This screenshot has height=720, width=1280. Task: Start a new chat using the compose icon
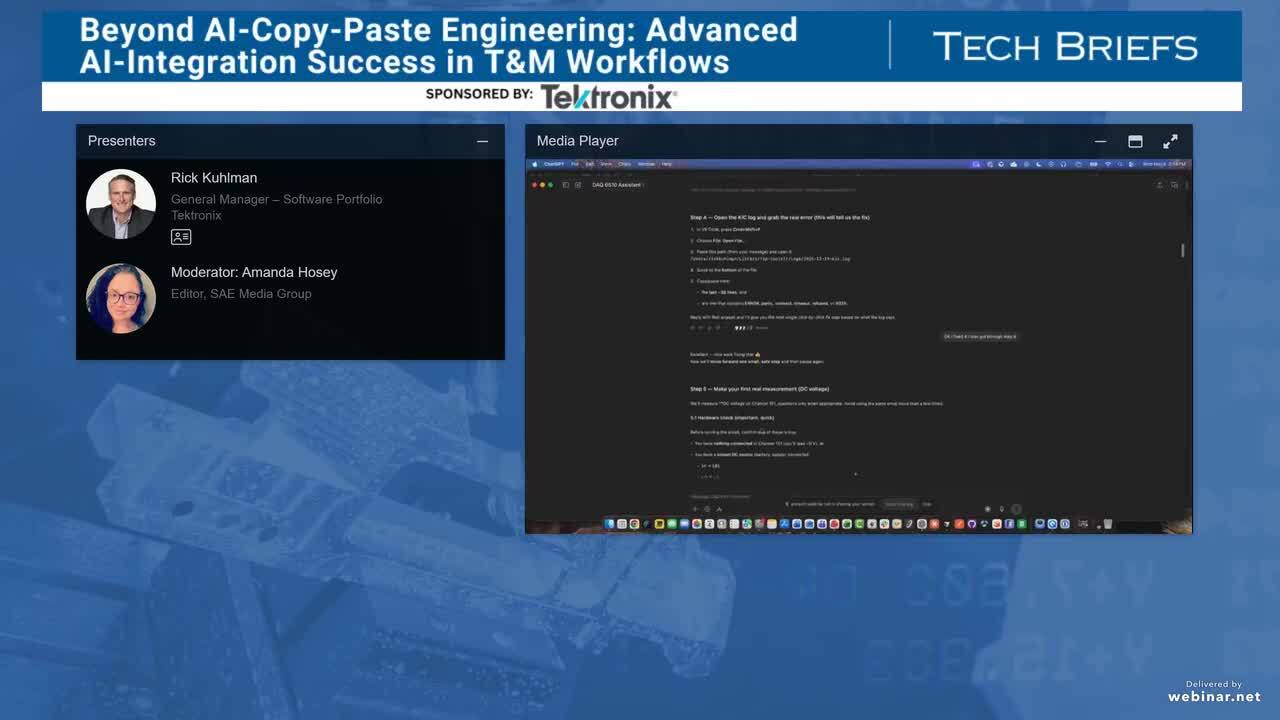pyautogui.click(x=578, y=186)
